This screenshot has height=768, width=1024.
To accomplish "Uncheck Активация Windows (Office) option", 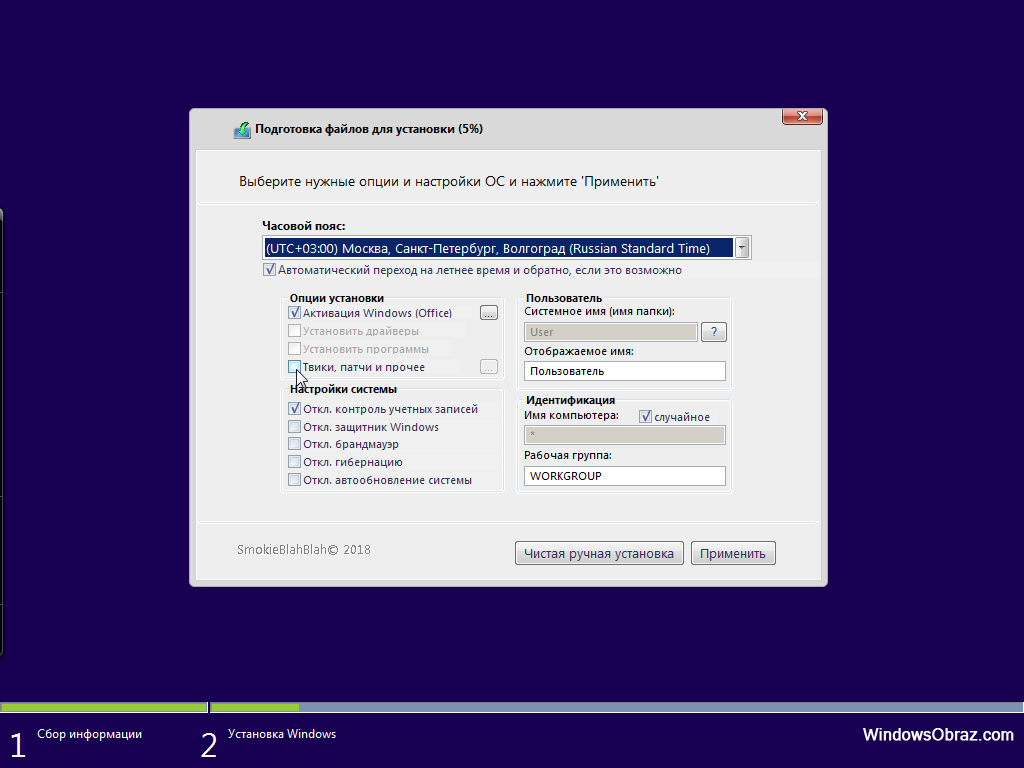I will click(x=295, y=313).
